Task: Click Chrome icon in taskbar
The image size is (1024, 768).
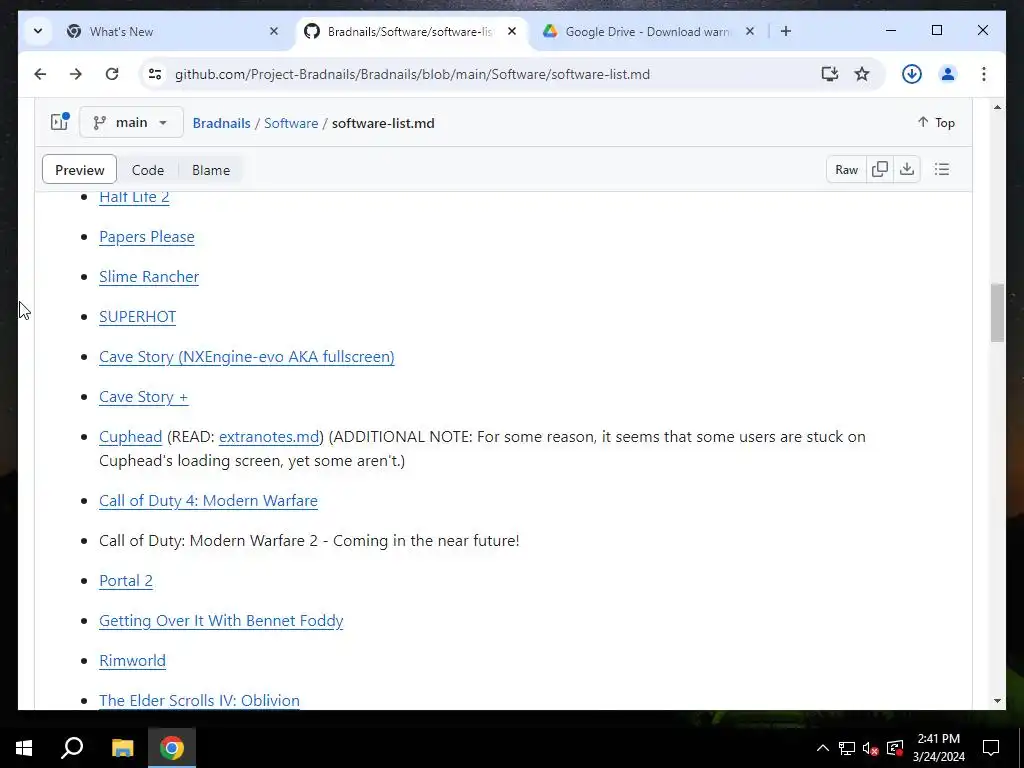Action: 172,748
